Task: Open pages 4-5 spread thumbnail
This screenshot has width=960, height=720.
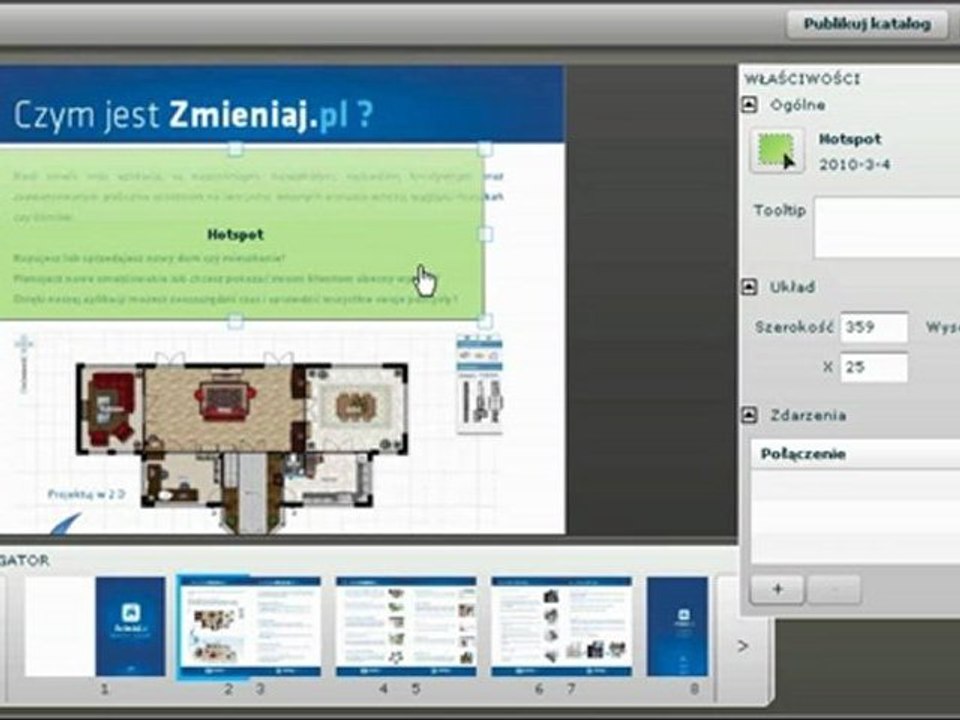Action: tap(406, 626)
